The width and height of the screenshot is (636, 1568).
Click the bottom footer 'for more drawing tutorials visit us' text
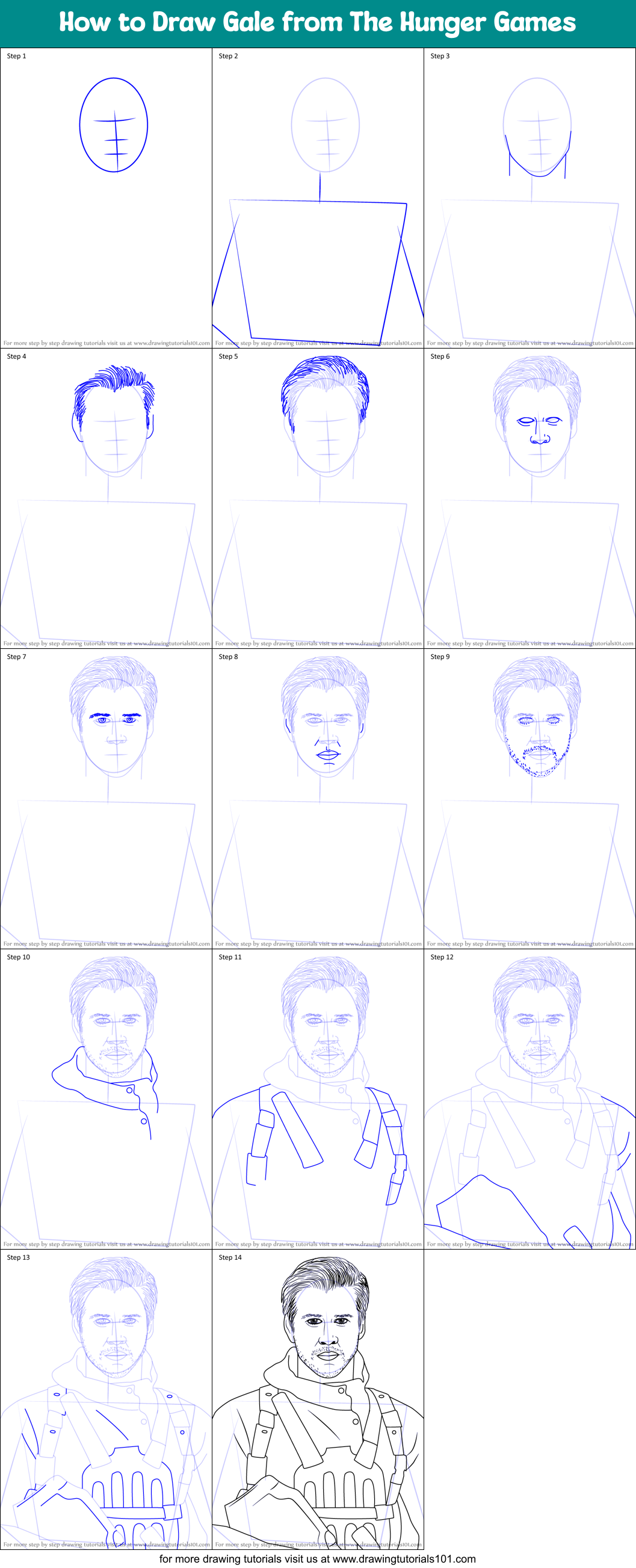pyautogui.click(x=318, y=1559)
